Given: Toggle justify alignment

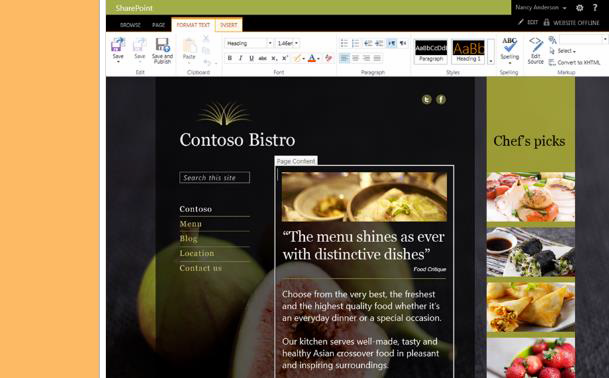Looking at the screenshot, I should click(x=377, y=58).
